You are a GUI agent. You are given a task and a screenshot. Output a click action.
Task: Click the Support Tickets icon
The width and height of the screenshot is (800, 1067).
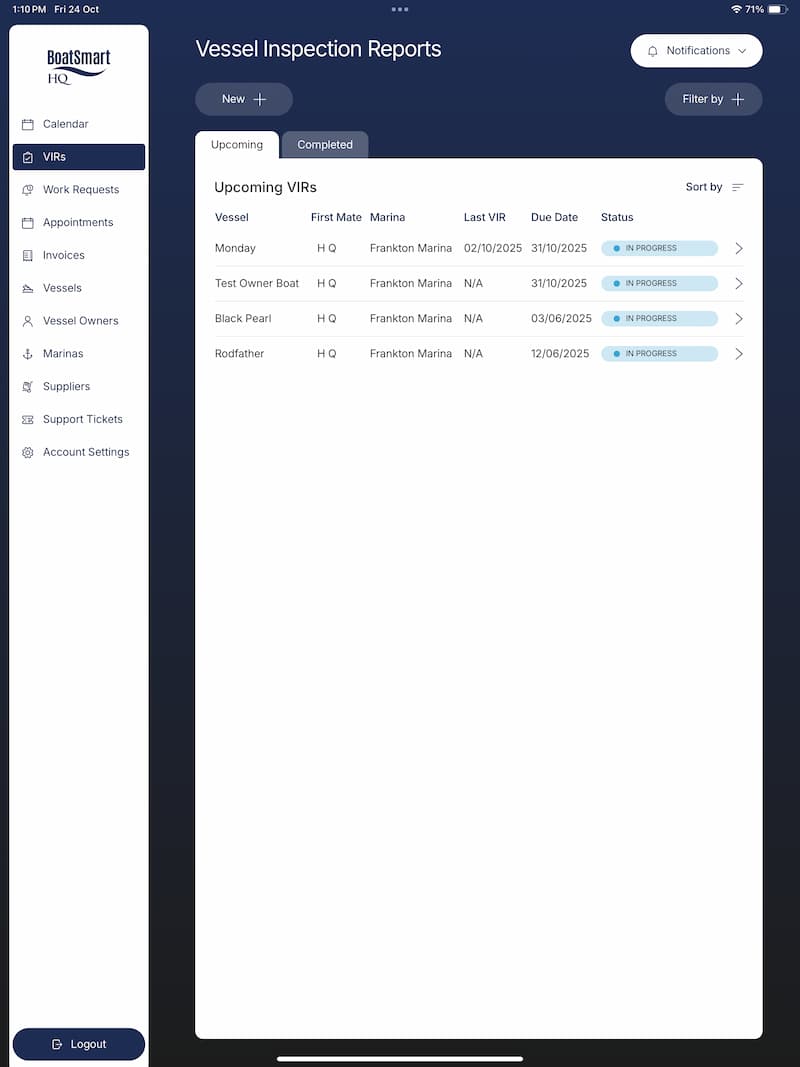pyautogui.click(x=28, y=420)
